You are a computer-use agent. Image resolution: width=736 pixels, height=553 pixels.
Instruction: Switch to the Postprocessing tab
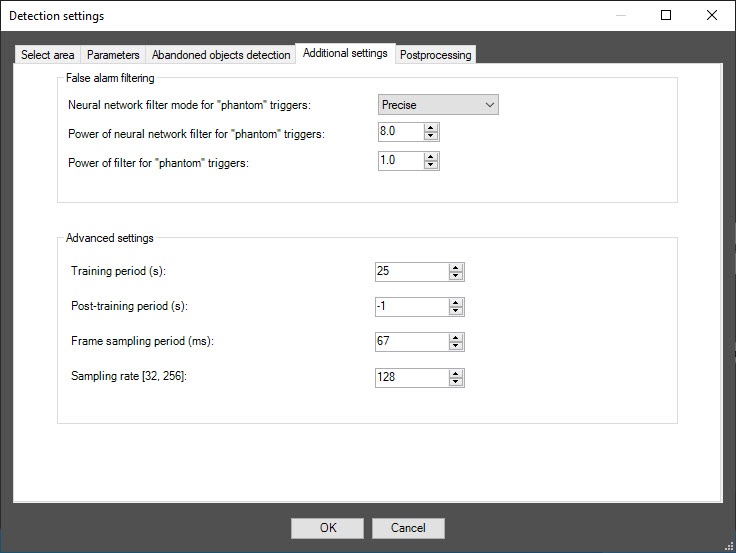(x=435, y=55)
